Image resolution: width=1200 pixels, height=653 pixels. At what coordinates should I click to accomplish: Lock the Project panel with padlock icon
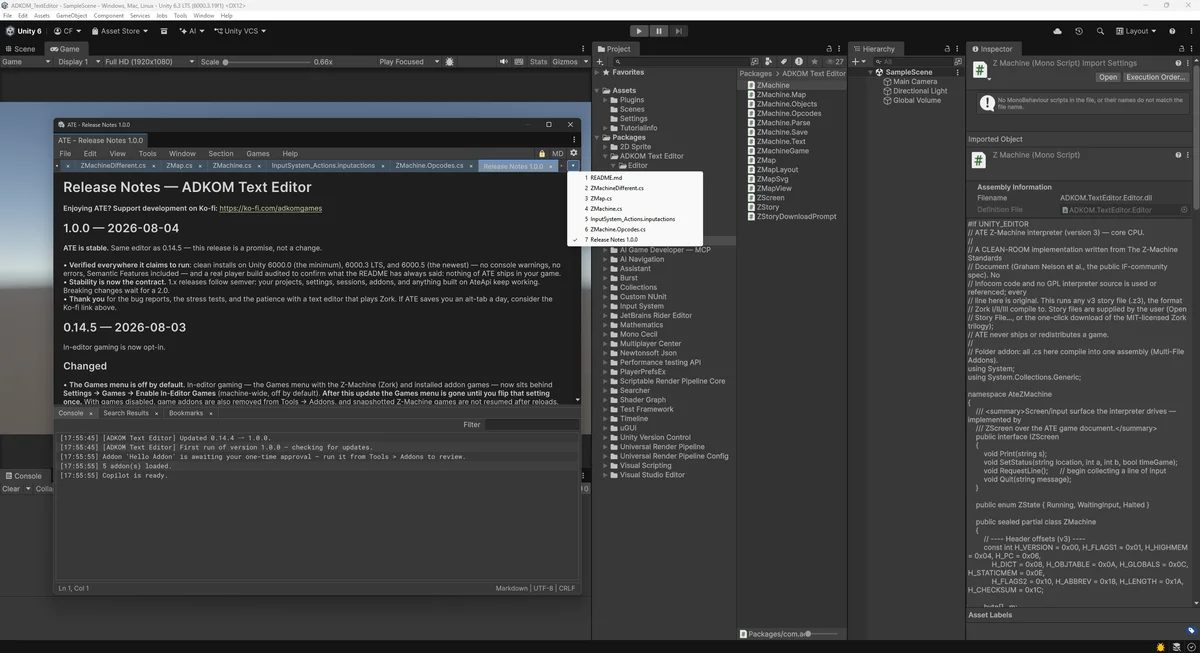coord(828,49)
